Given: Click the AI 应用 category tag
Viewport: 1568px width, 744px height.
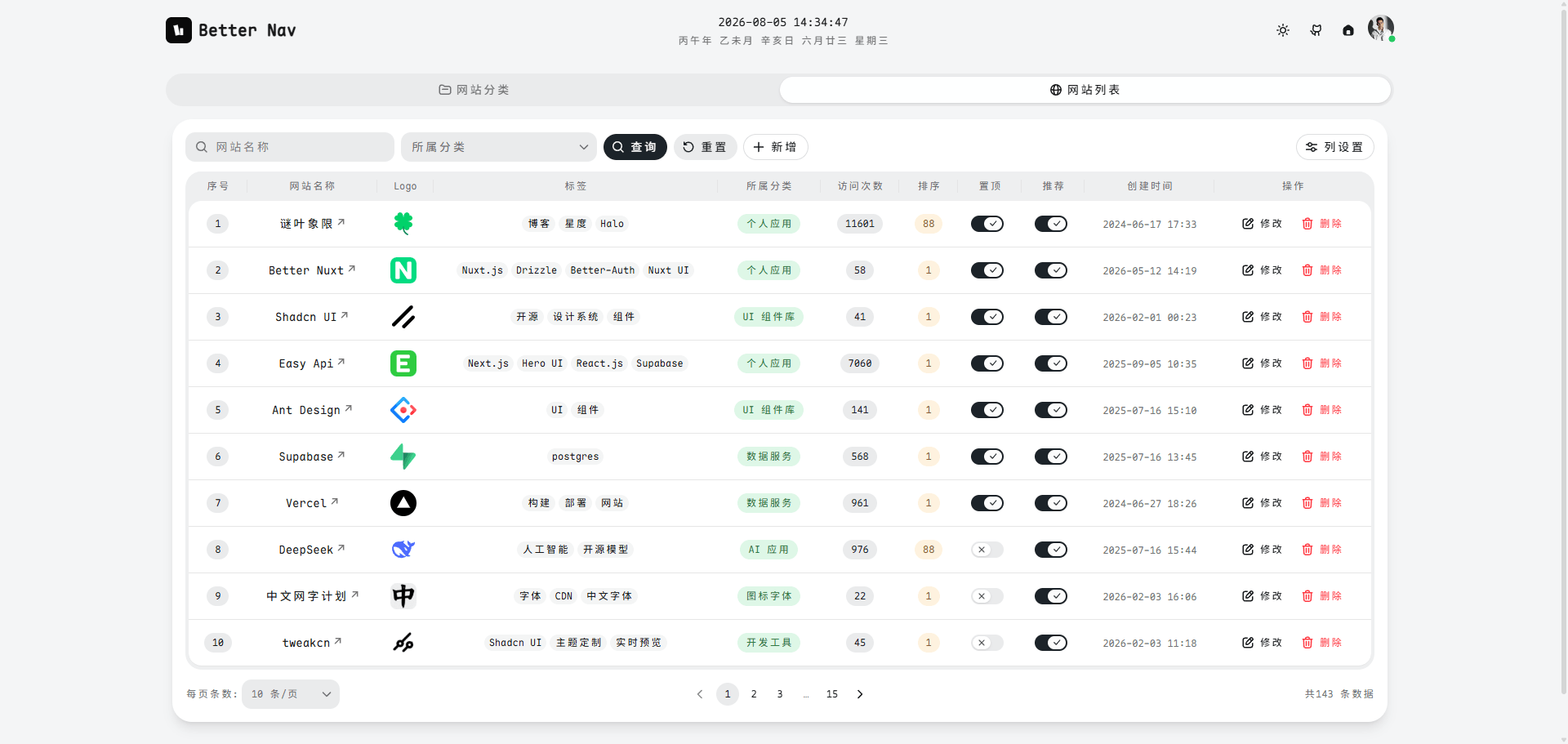Looking at the screenshot, I should [769, 550].
